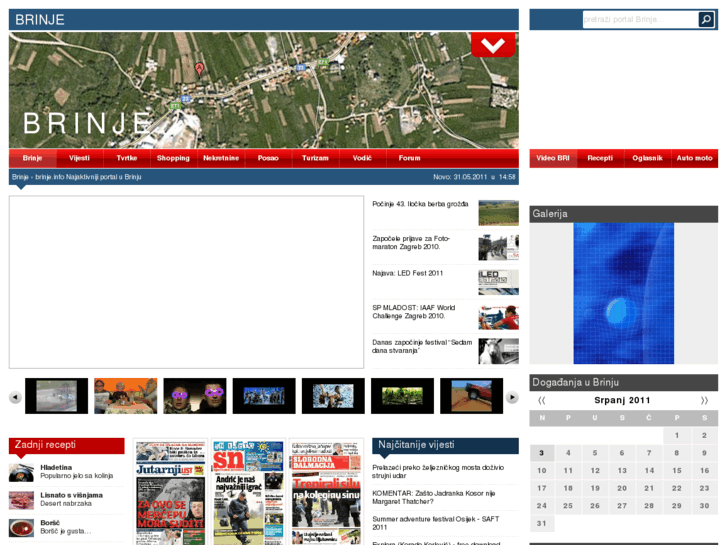Screen dimensions: 727x545
Task: Open the Tvrtke menu item
Action: [127, 158]
